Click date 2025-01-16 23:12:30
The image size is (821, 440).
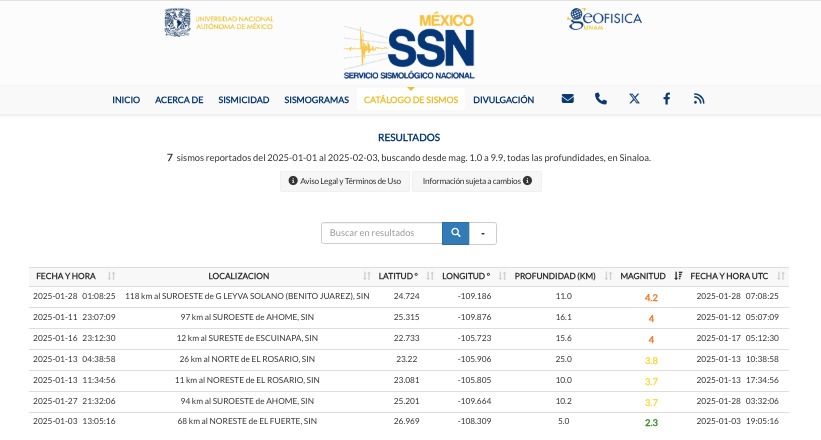74,338
